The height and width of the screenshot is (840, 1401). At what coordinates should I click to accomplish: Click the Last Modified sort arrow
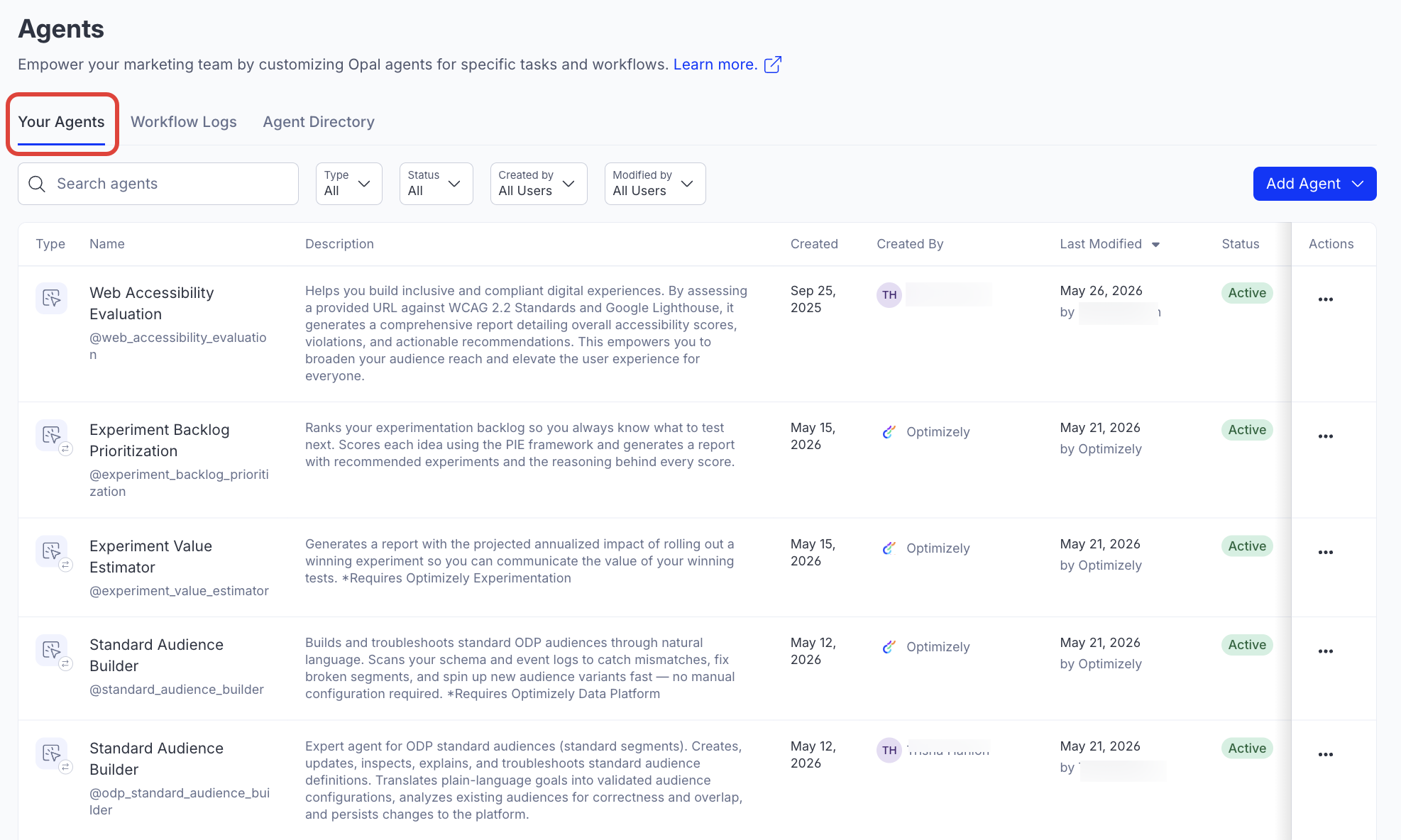(1155, 245)
